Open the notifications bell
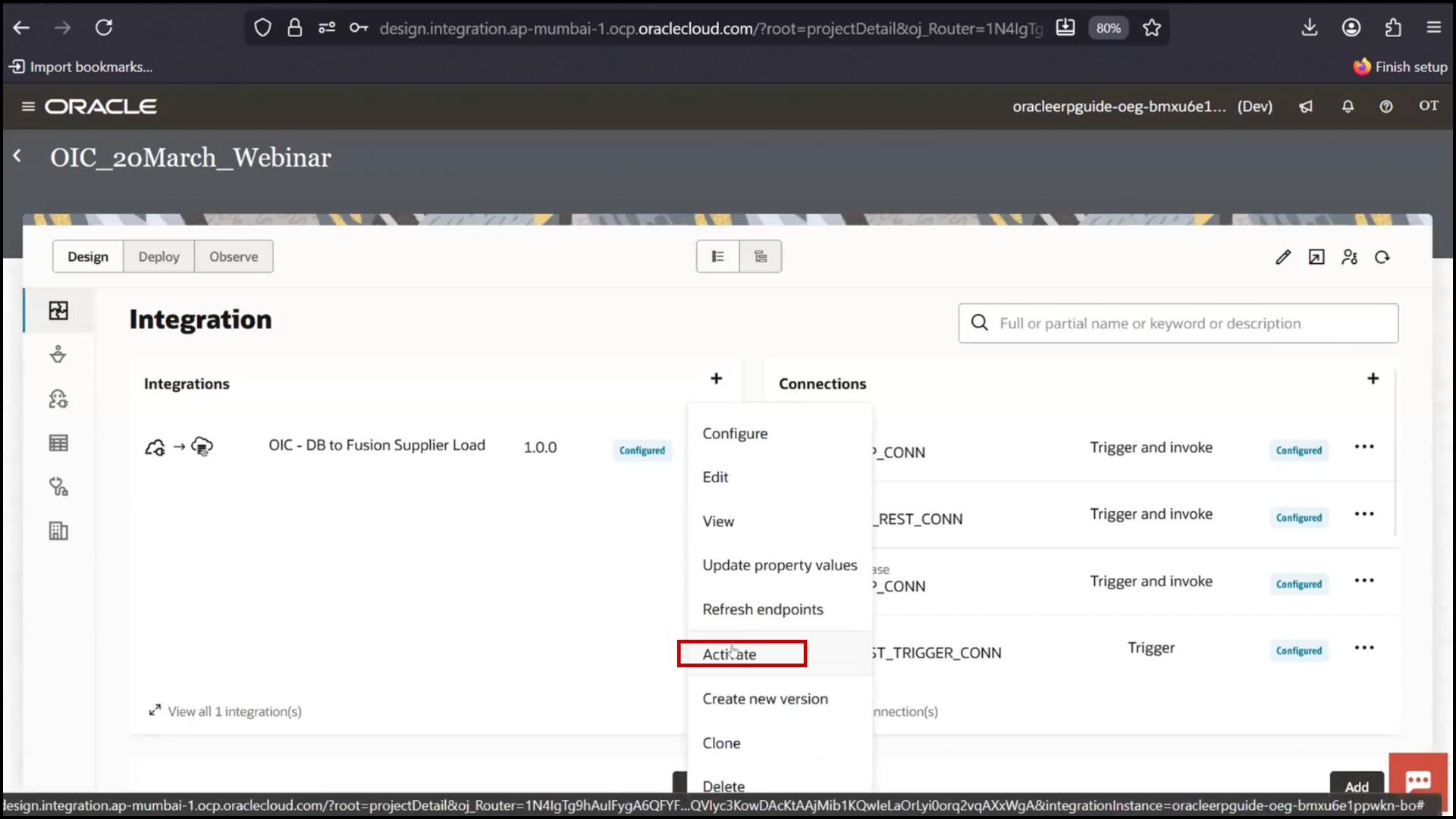 tap(1348, 107)
